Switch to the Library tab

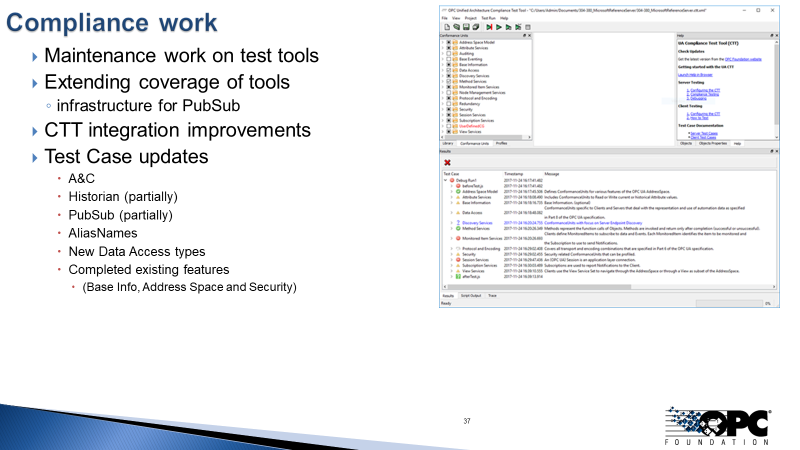447,143
